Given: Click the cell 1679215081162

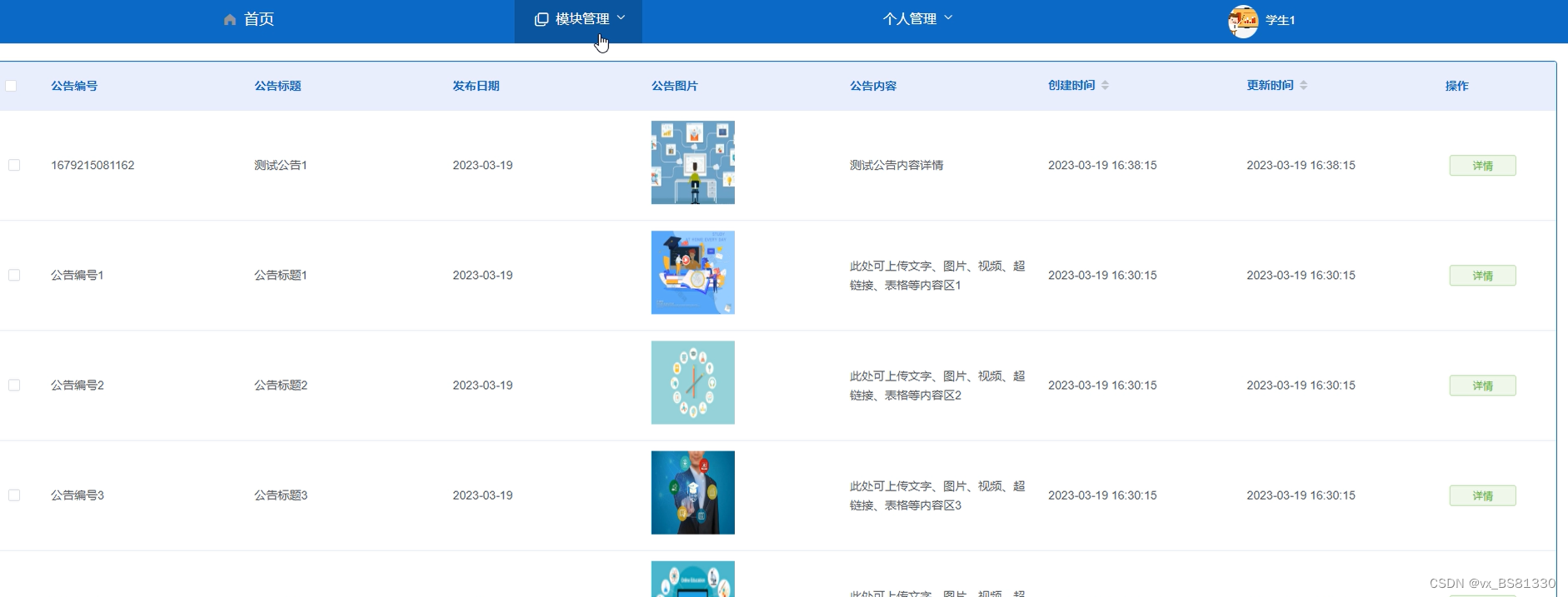Looking at the screenshot, I should (x=92, y=165).
